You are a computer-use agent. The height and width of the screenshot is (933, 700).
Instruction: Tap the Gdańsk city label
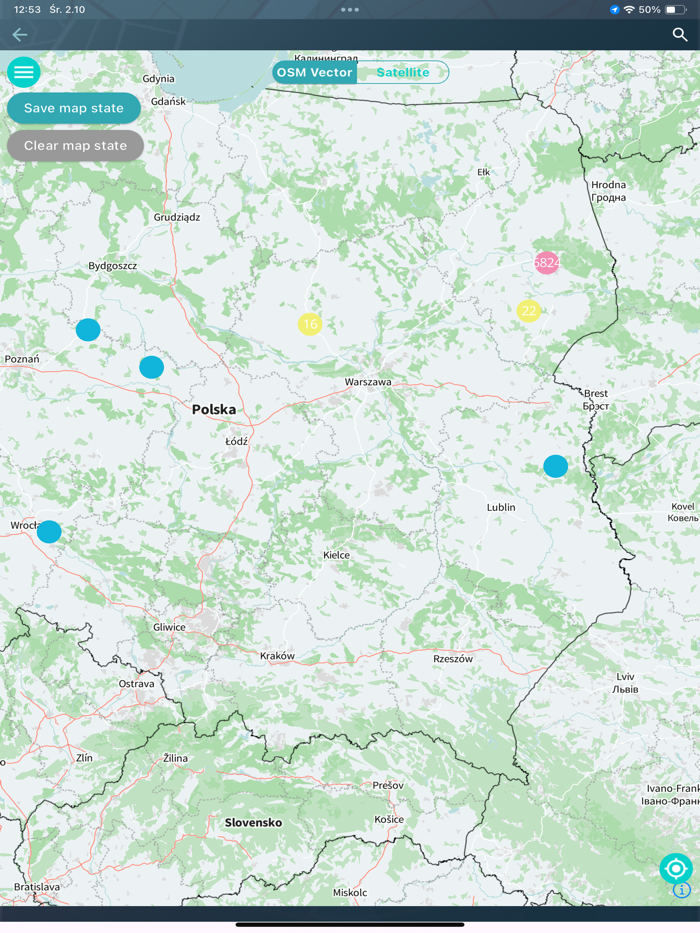[168, 102]
